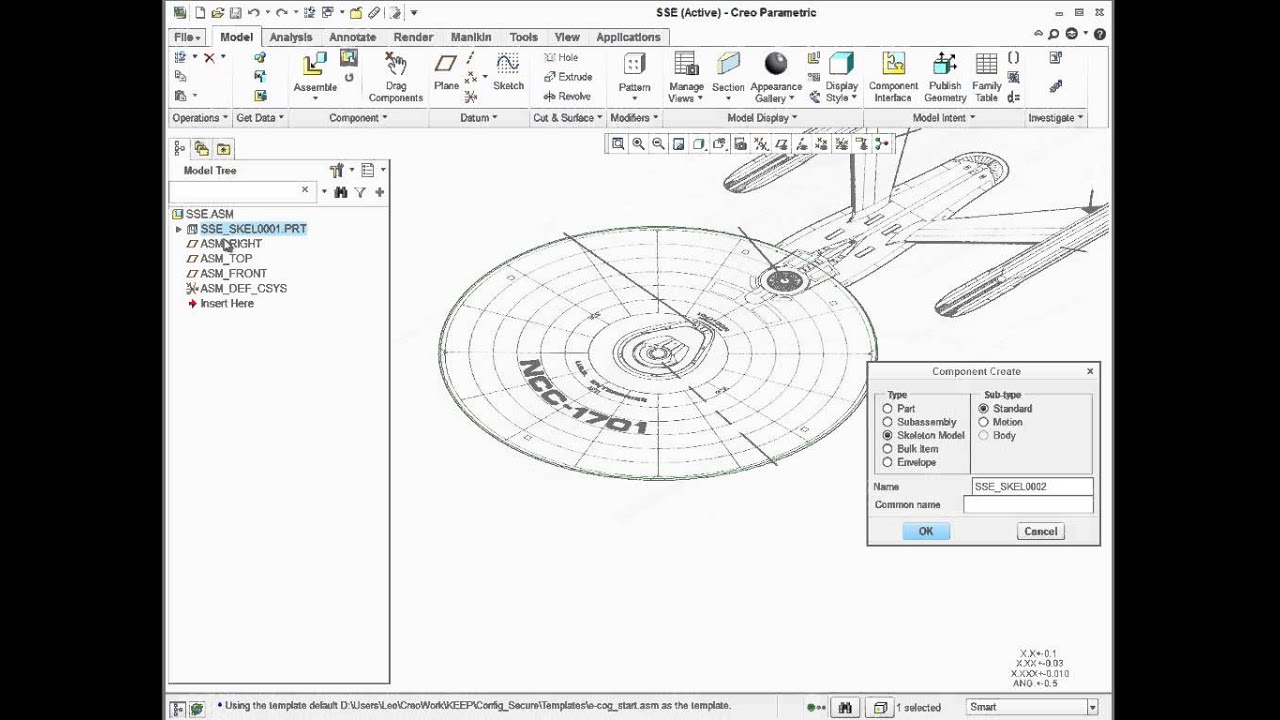Click the Extrude feature button
This screenshot has width=1280, height=720.
click(567, 77)
